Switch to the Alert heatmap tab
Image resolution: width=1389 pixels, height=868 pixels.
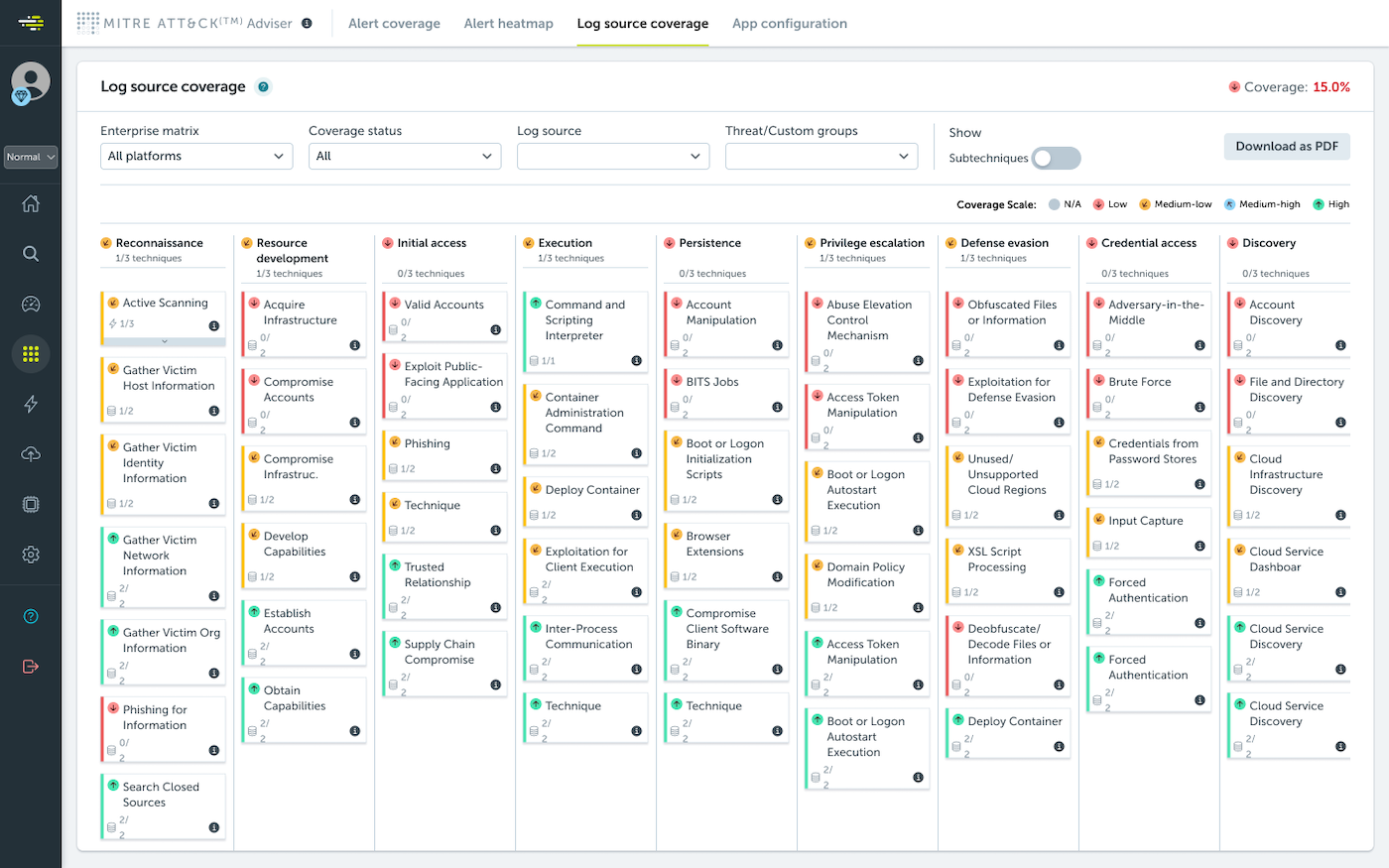click(508, 24)
